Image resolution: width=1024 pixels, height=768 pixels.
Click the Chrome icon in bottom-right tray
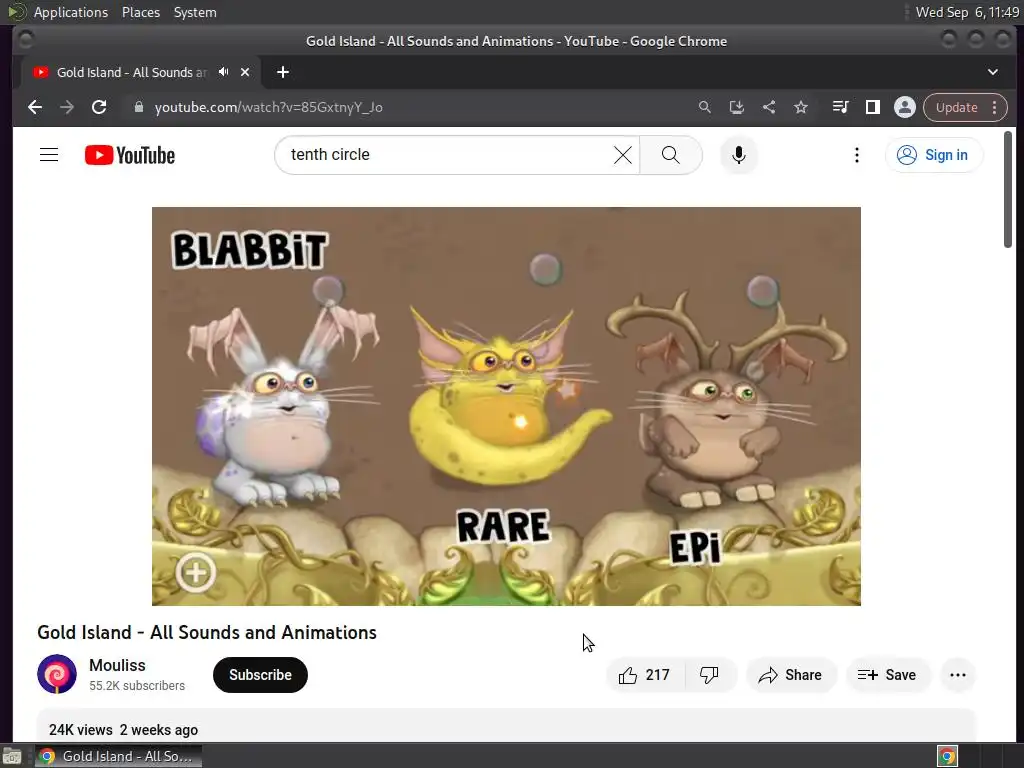tap(948, 756)
